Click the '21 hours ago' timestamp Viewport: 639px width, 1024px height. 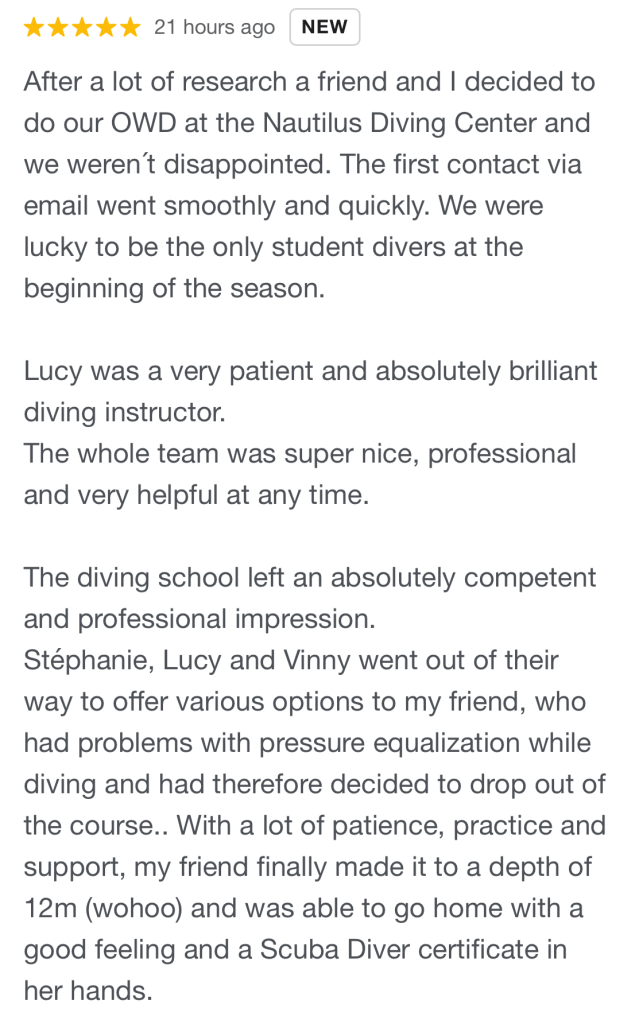[214, 28]
